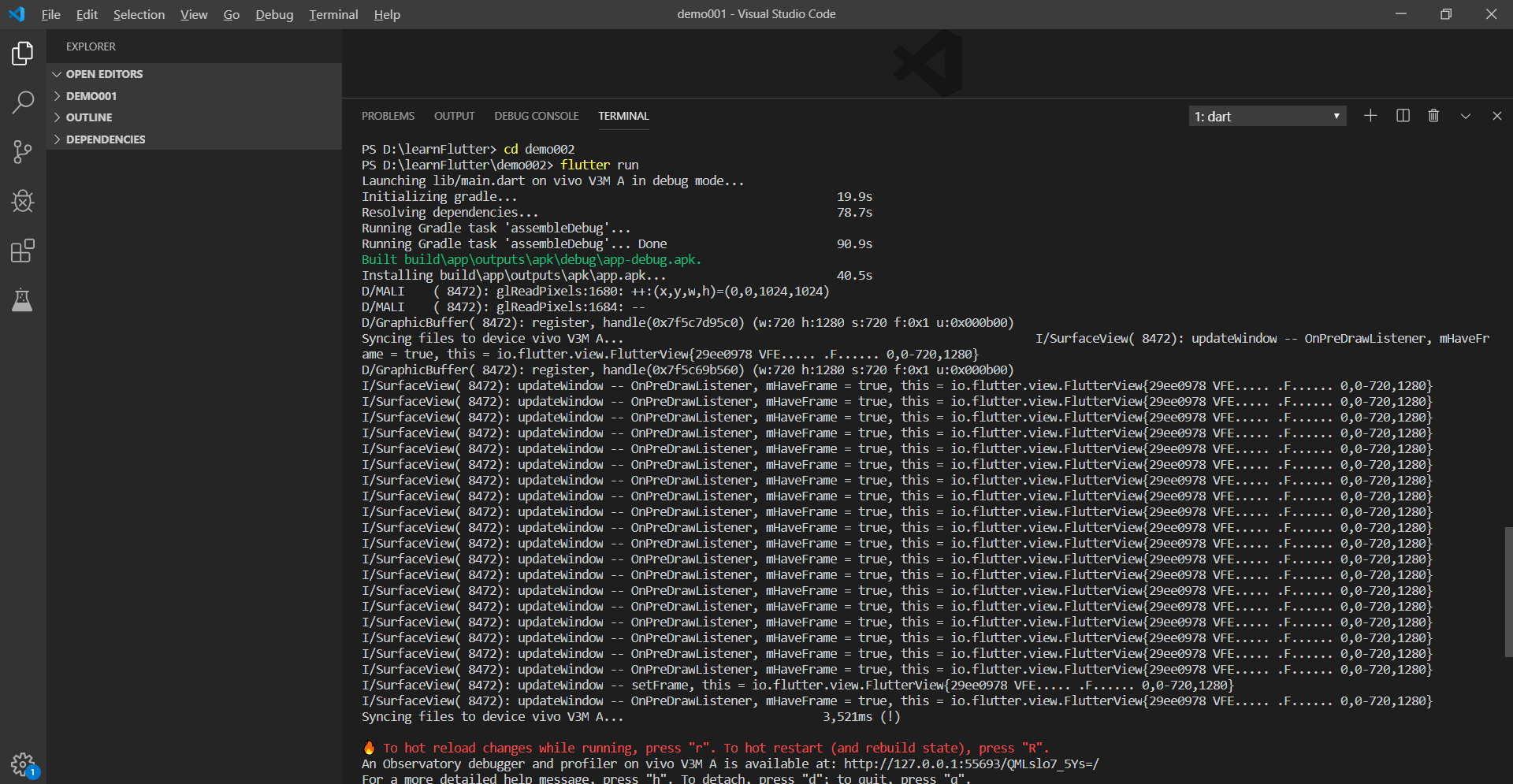Select the TERMINAL tab

(623, 116)
